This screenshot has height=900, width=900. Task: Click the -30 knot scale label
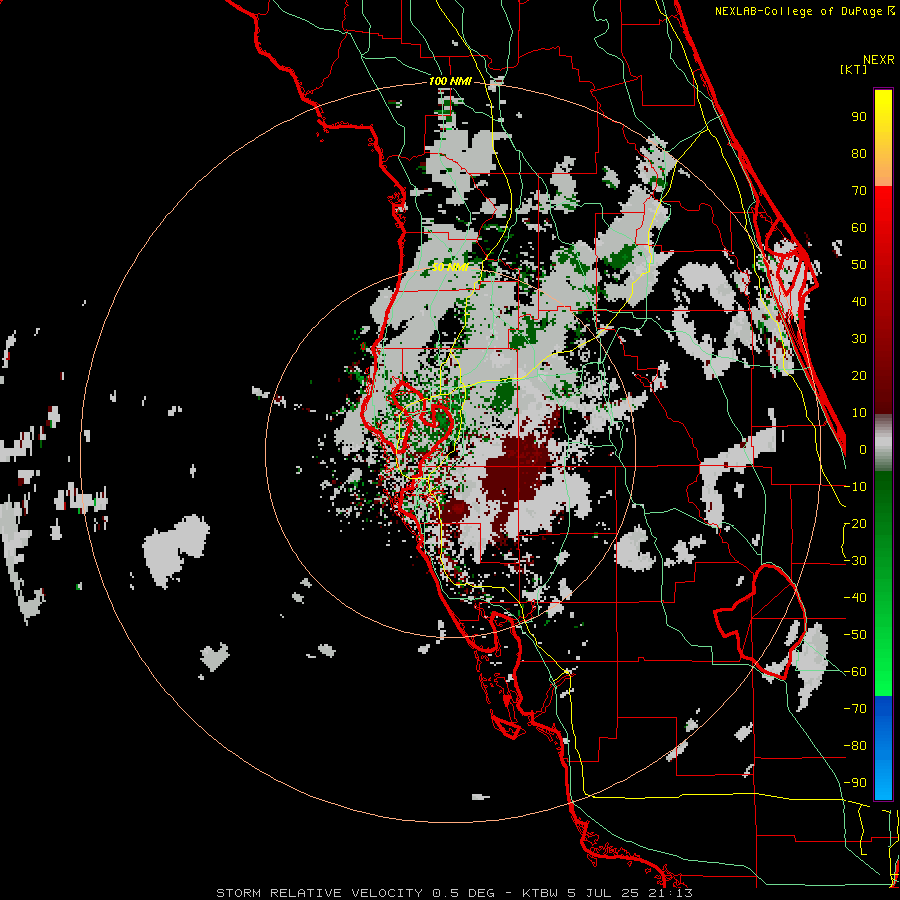tap(855, 561)
